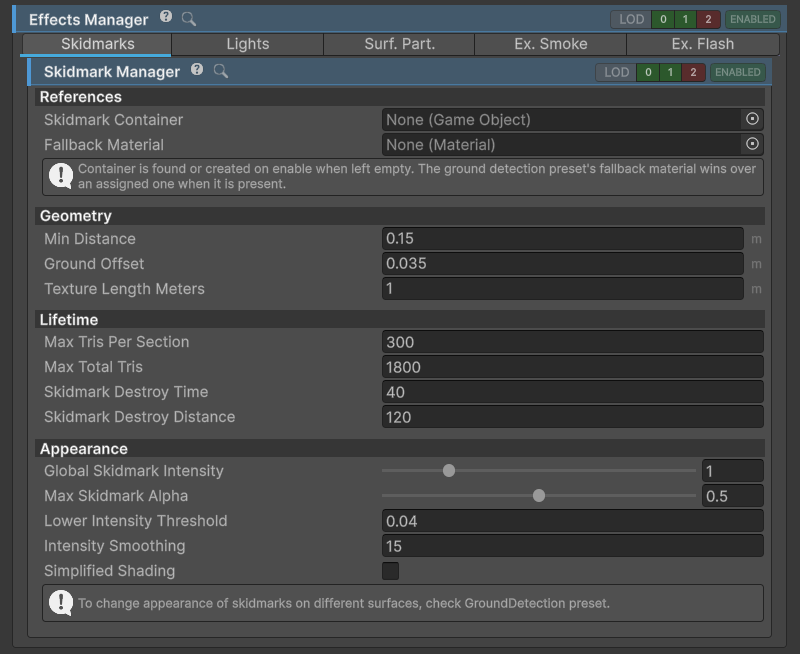The width and height of the screenshot is (800, 654).
Task: Enable Simplified Shading checkbox
Action: 390,571
